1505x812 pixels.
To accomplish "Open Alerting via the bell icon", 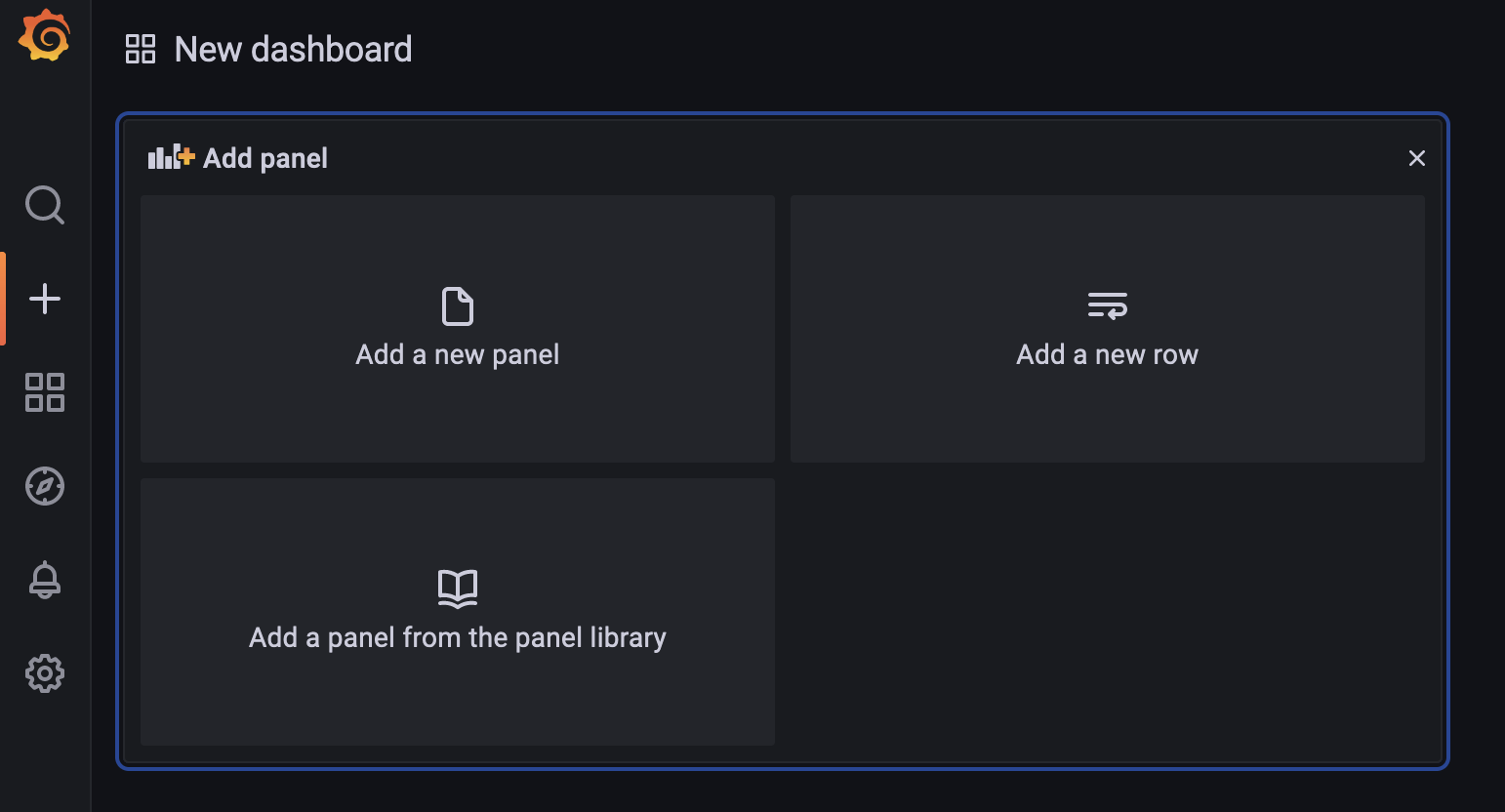I will (x=45, y=580).
